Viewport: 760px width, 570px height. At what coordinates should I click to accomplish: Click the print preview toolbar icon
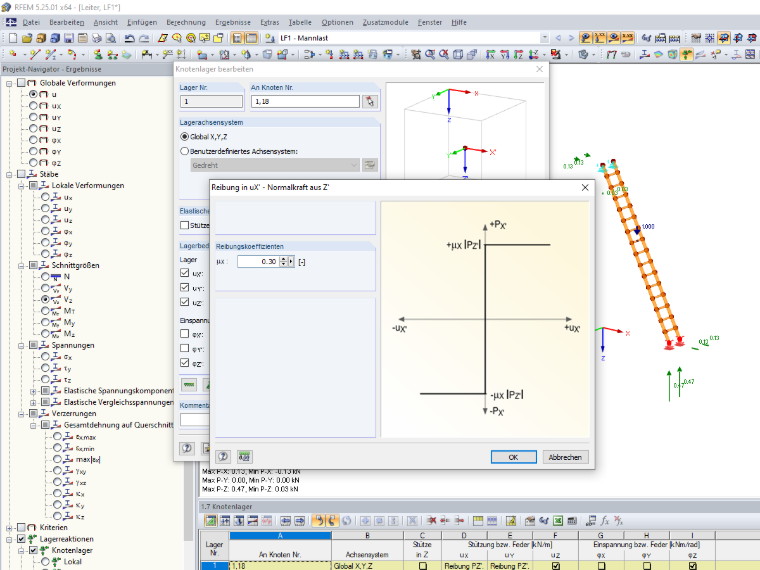click(x=111, y=38)
